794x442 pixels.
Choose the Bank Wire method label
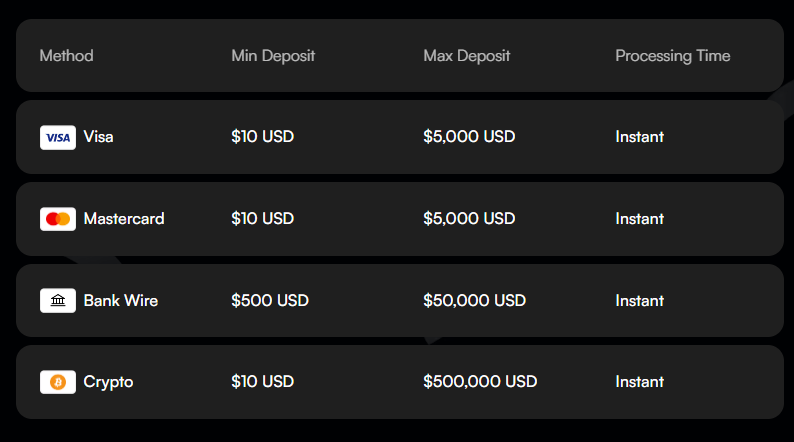coord(120,301)
